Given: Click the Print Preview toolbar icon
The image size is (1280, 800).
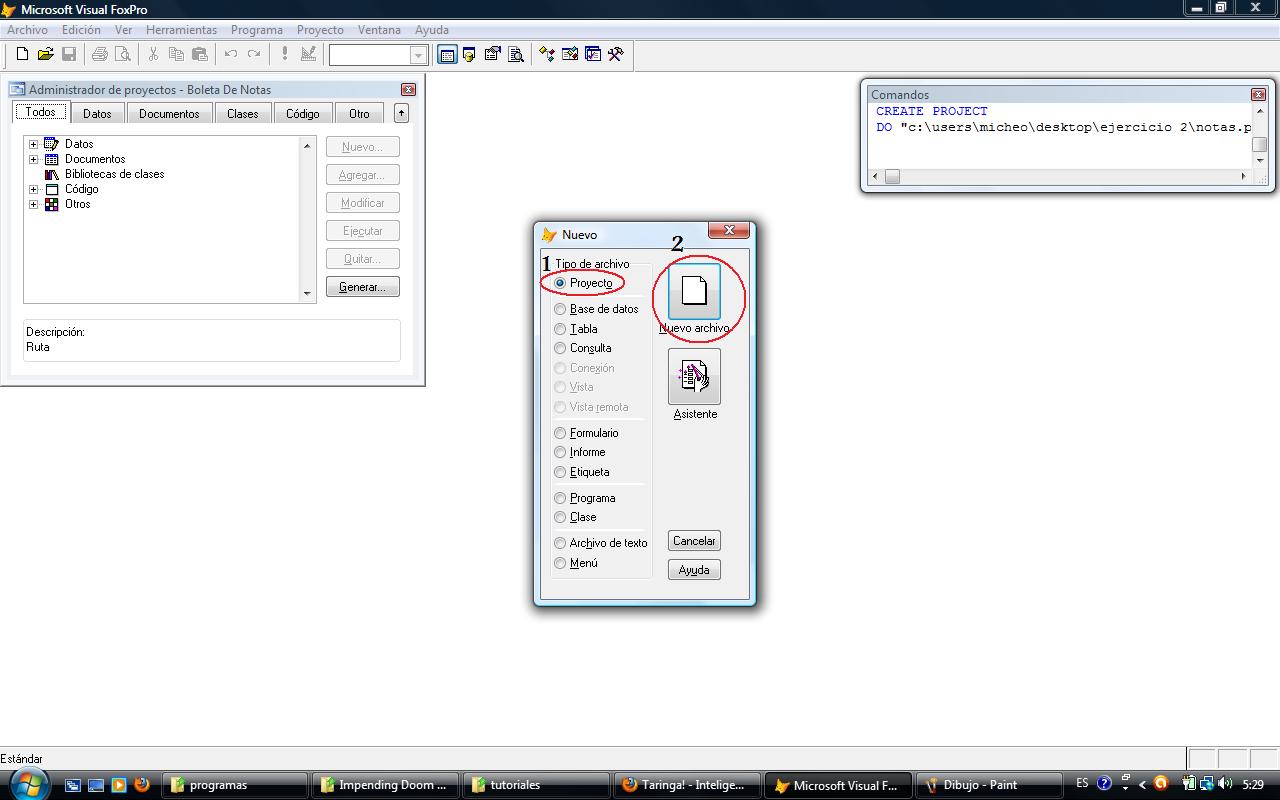Looking at the screenshot, I should 123,54.
